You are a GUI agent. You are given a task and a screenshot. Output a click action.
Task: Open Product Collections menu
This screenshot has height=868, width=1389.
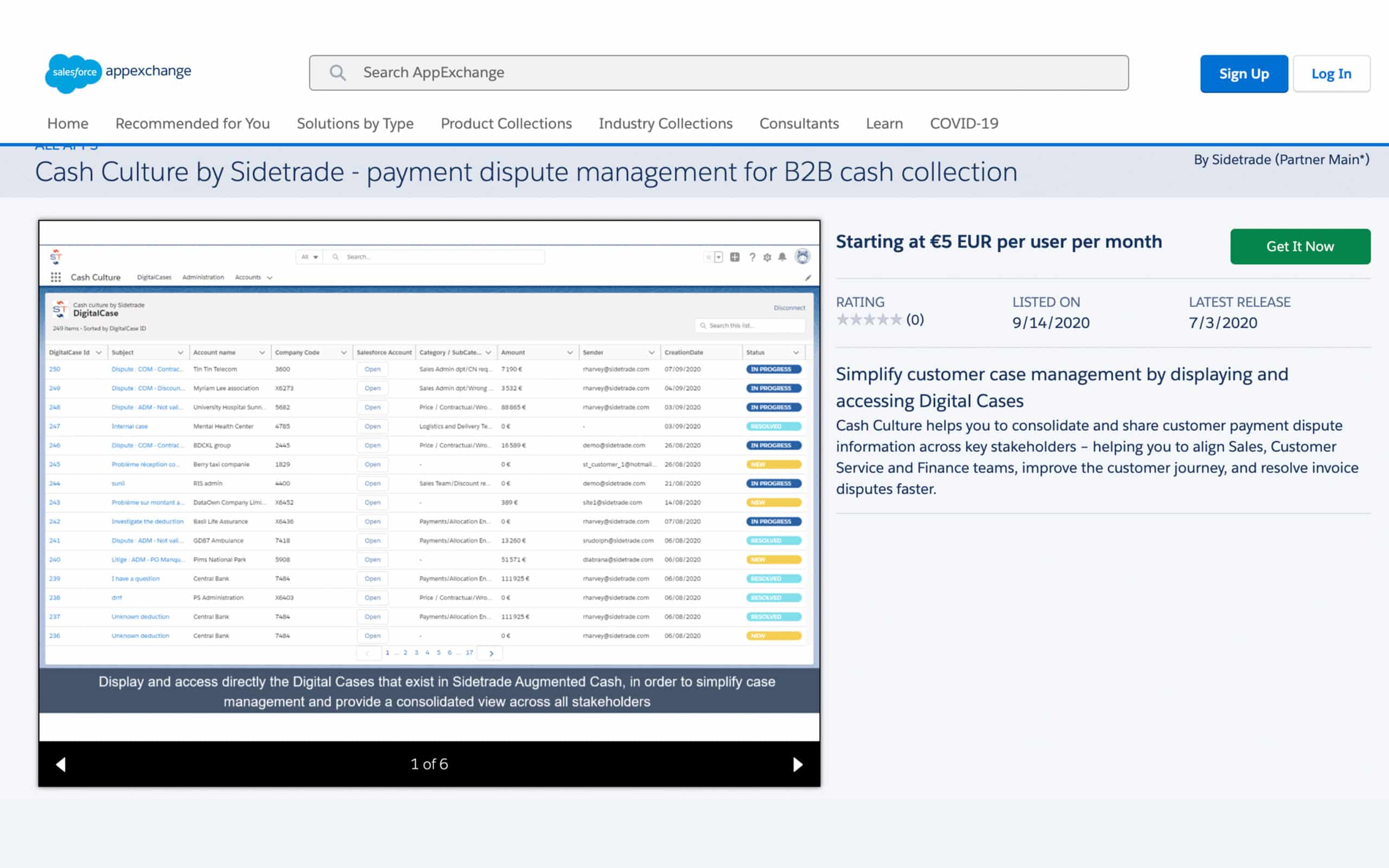pos(506,124)
